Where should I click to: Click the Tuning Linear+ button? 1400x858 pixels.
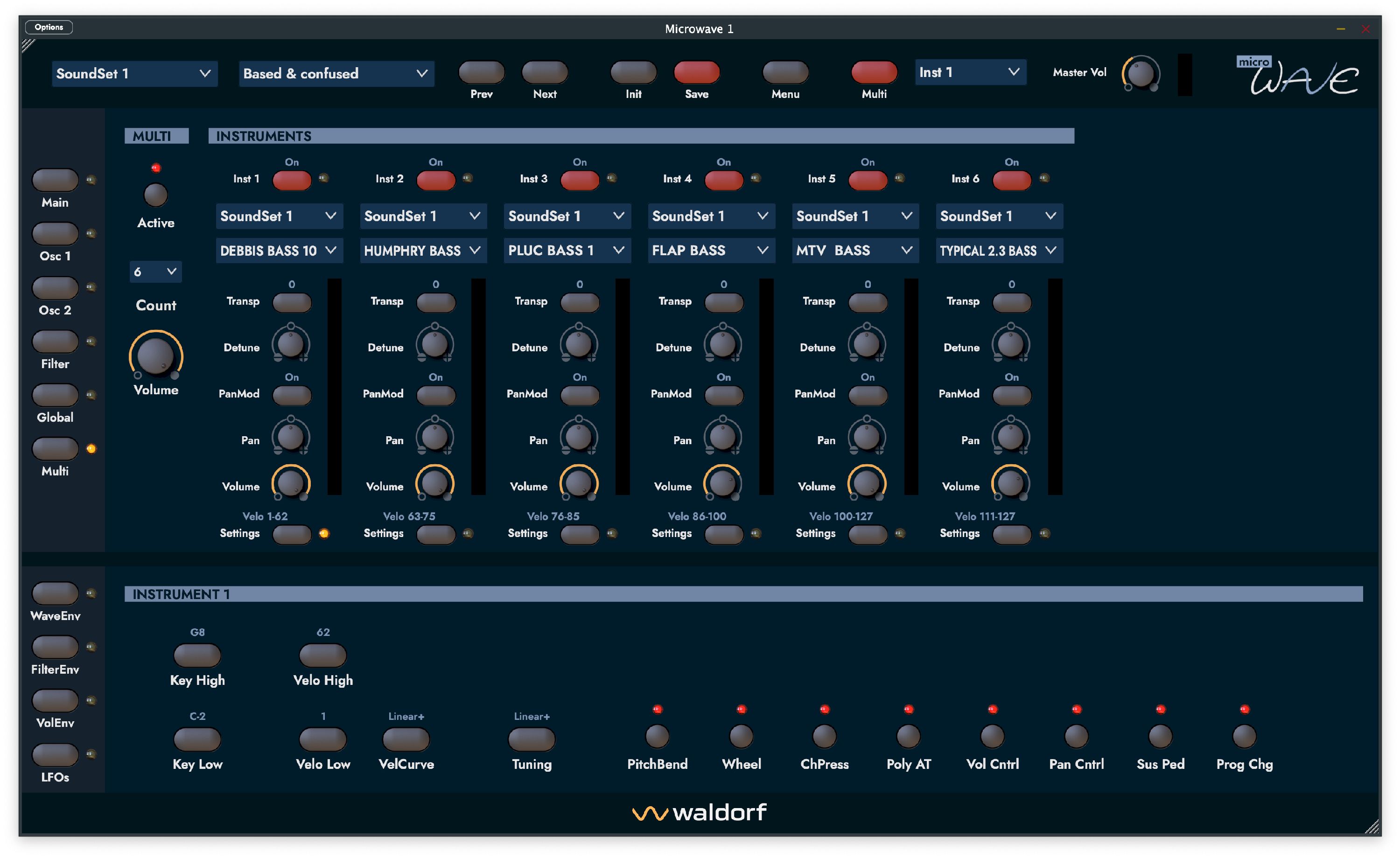pos(532,739)
